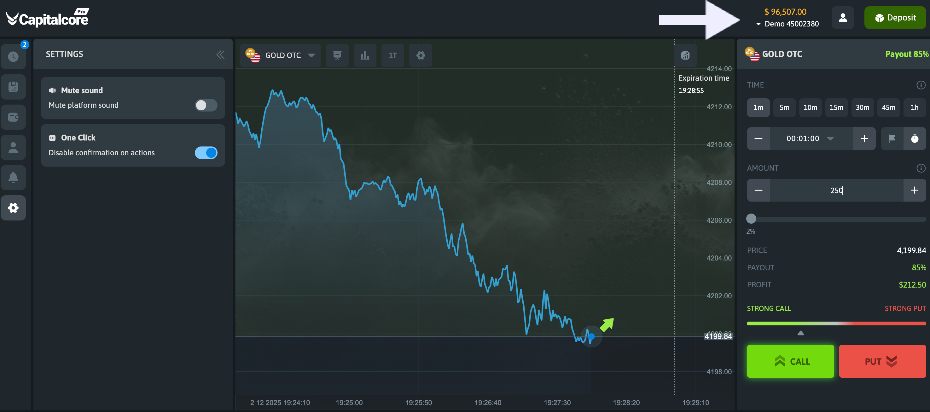Click the current price dot on chart
The height and width of the screenshot is (412, 930).
point(591,337)
